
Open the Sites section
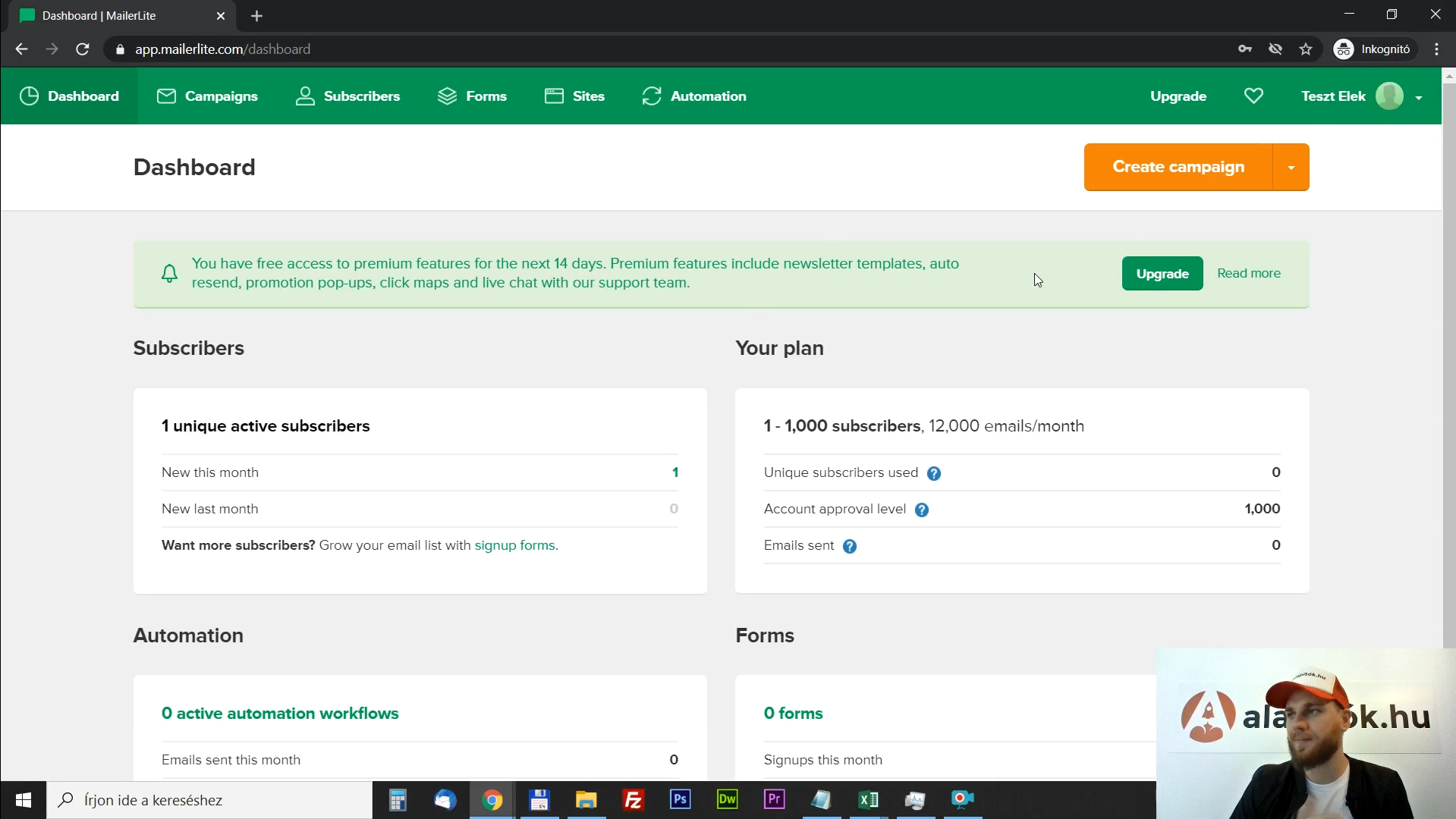click(x=574, y=96)
